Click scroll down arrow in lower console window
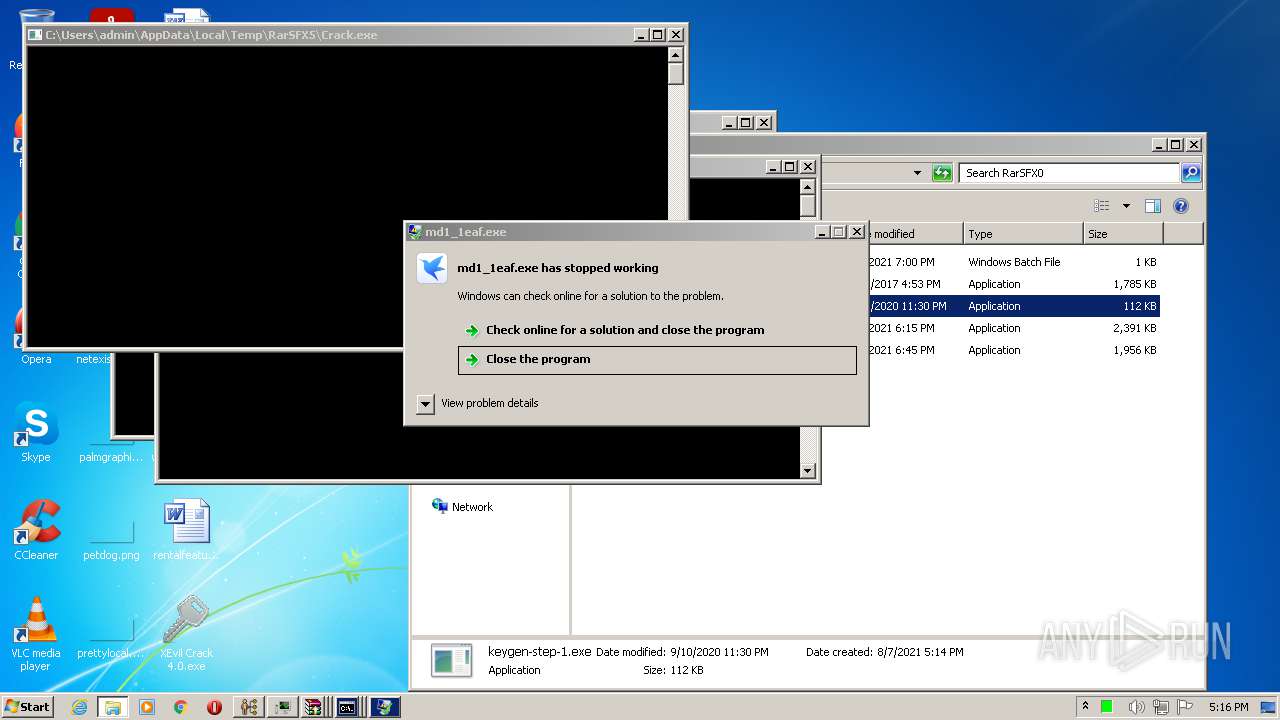Screen dimensions: 1280x720 [x=808, y=471]
